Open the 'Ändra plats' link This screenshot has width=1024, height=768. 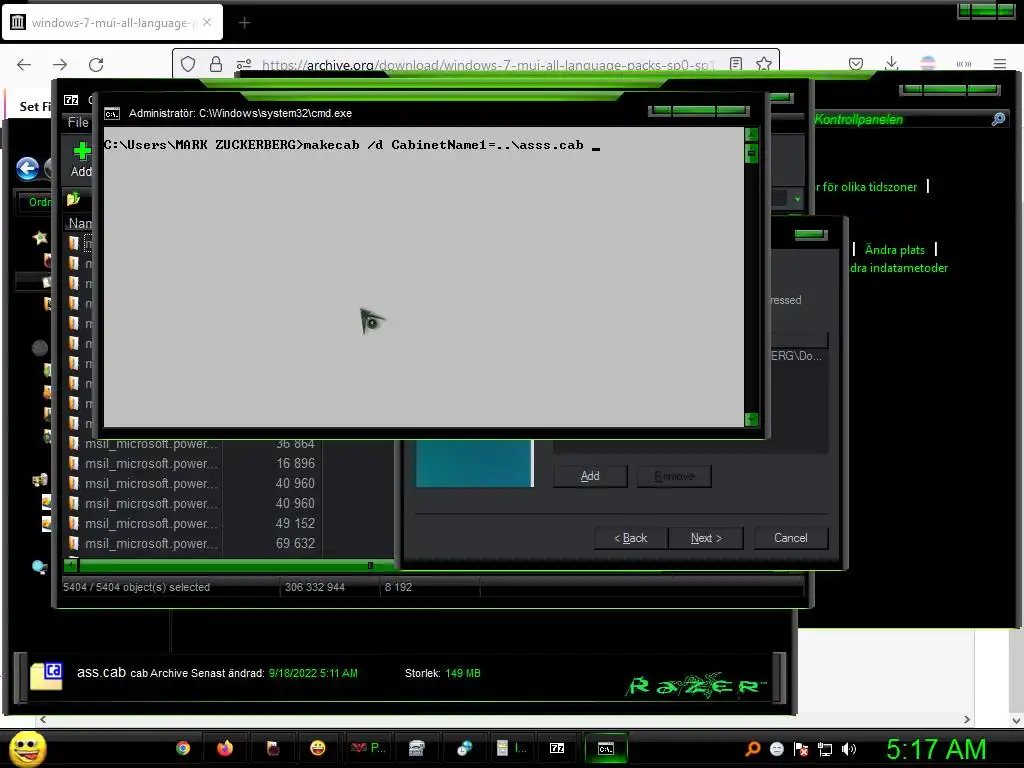tap(895, 250)
